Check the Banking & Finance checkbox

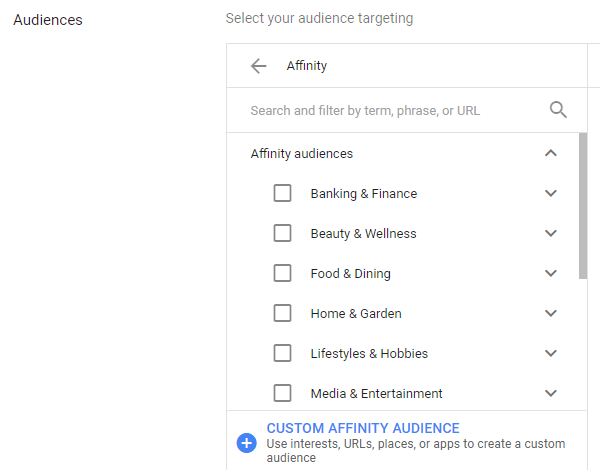coord(282,193)
